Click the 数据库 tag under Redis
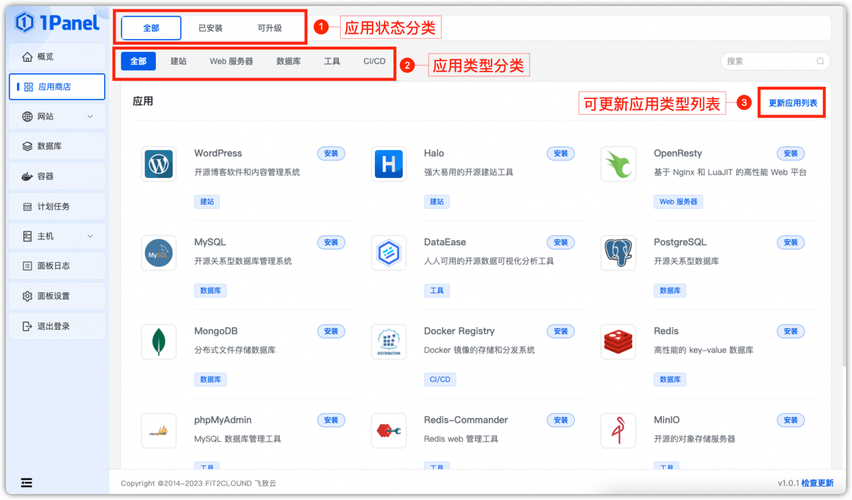The image size is (852, 500). 670,379
